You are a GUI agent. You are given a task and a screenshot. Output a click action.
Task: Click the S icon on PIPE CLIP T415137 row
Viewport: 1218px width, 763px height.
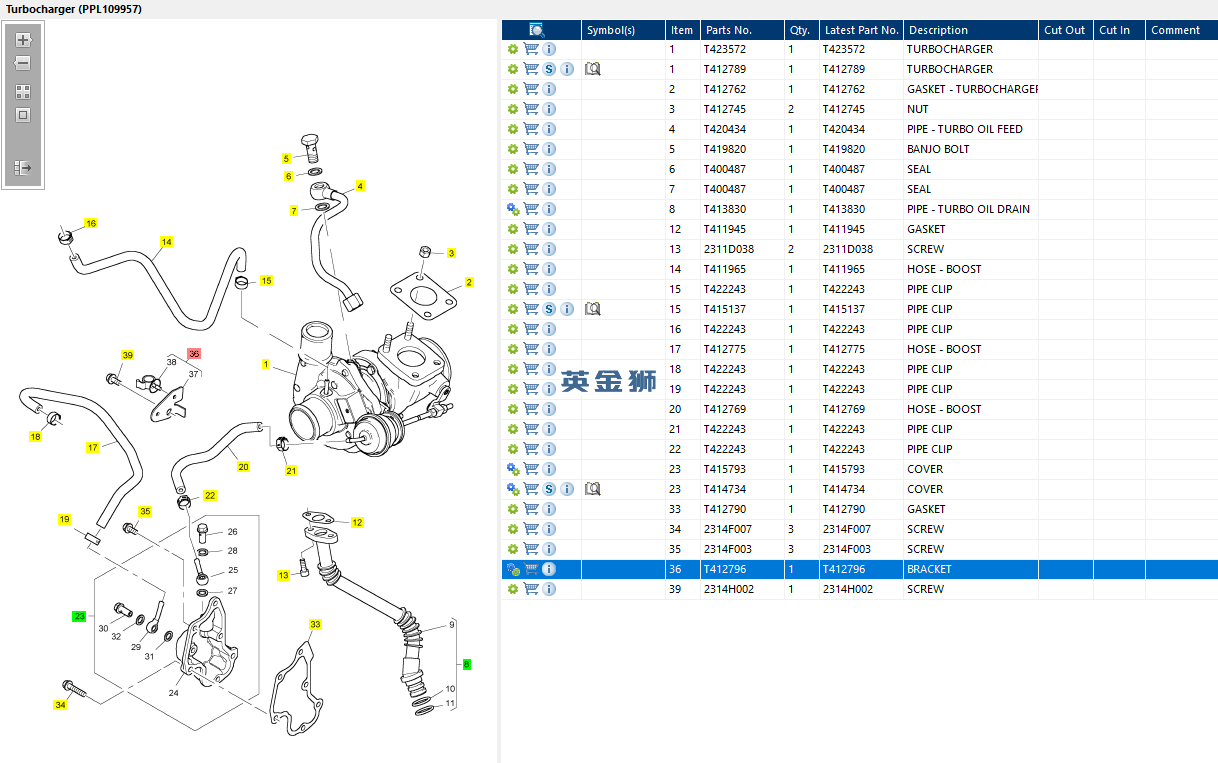(x=549, y=309)
